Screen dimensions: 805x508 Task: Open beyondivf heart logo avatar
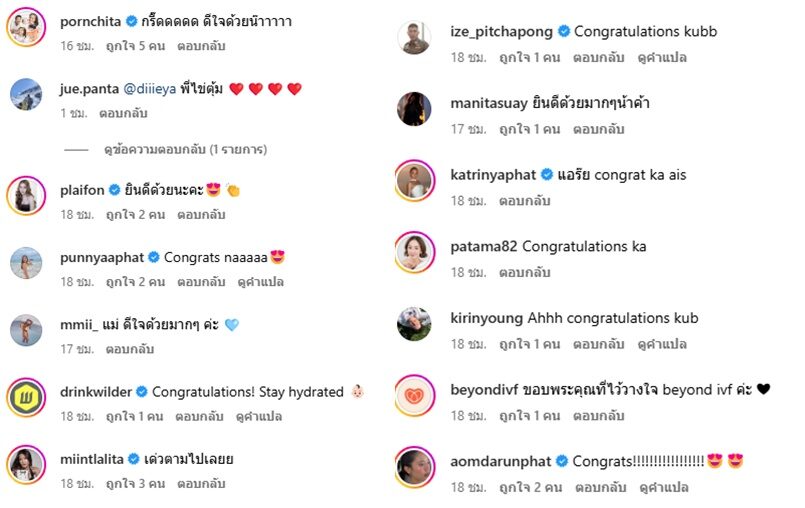click(414, 396)
